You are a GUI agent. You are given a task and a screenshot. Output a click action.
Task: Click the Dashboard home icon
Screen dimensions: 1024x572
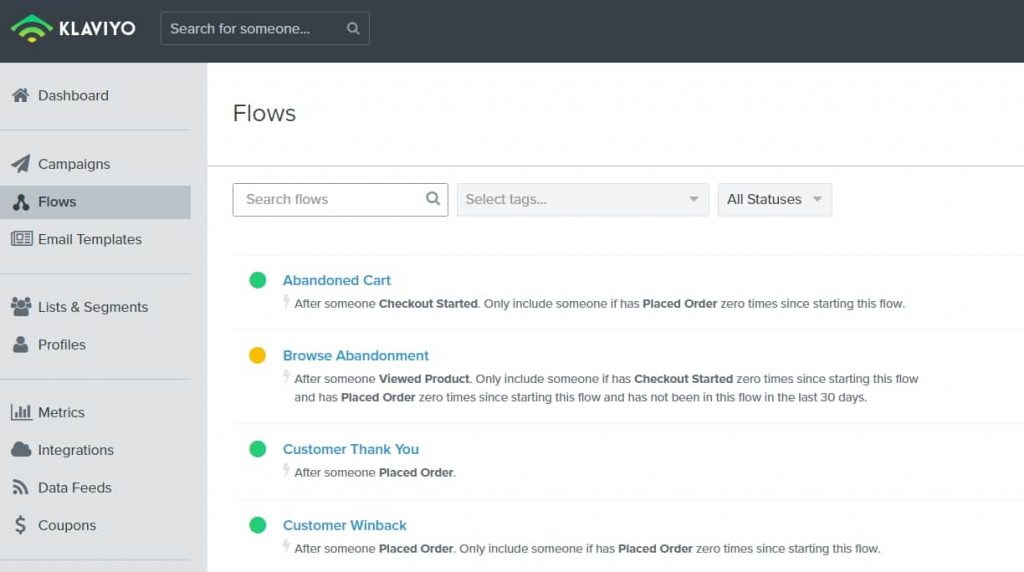20,96
